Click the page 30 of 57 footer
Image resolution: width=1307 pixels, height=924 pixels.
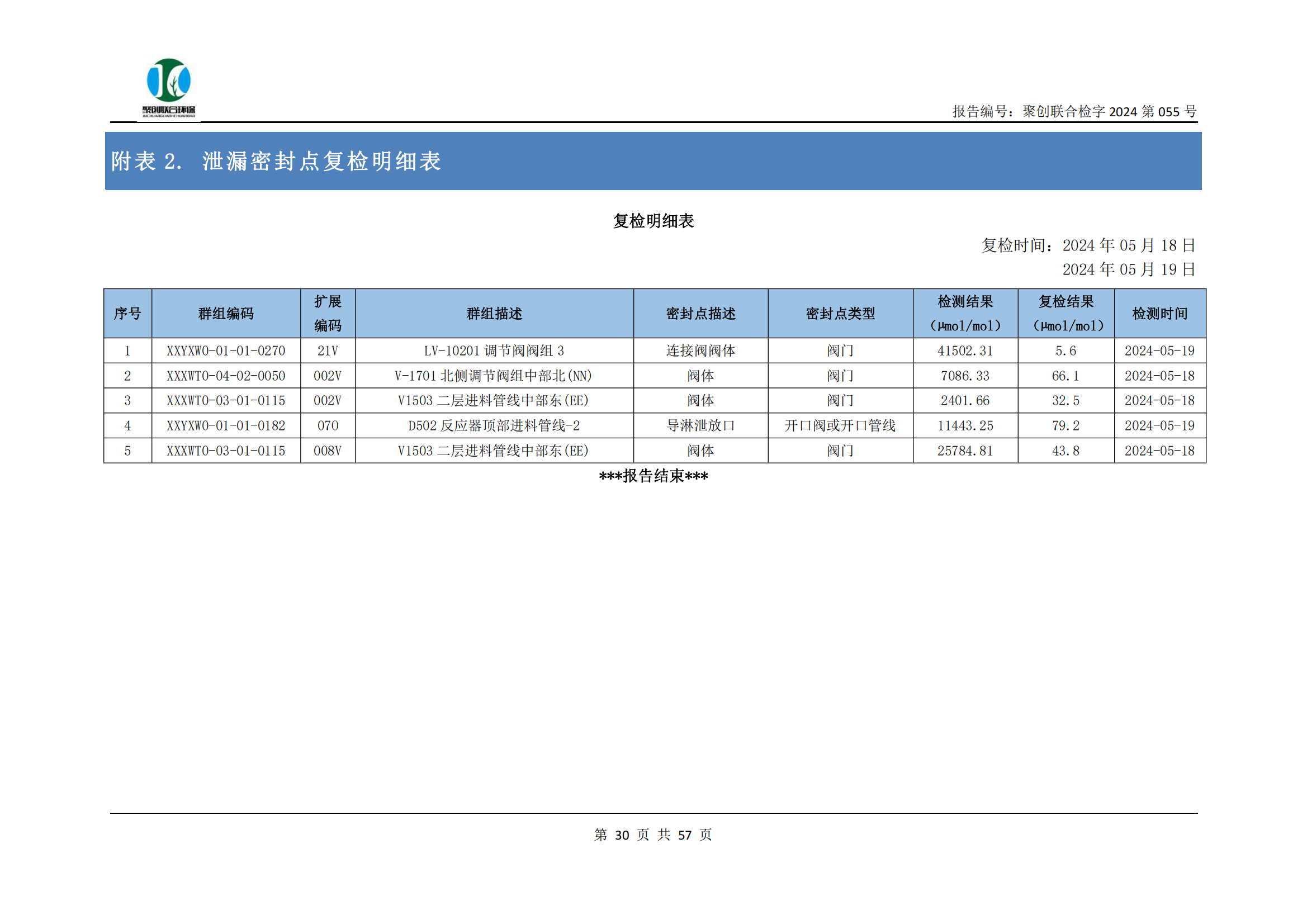(x=653, y=835)
